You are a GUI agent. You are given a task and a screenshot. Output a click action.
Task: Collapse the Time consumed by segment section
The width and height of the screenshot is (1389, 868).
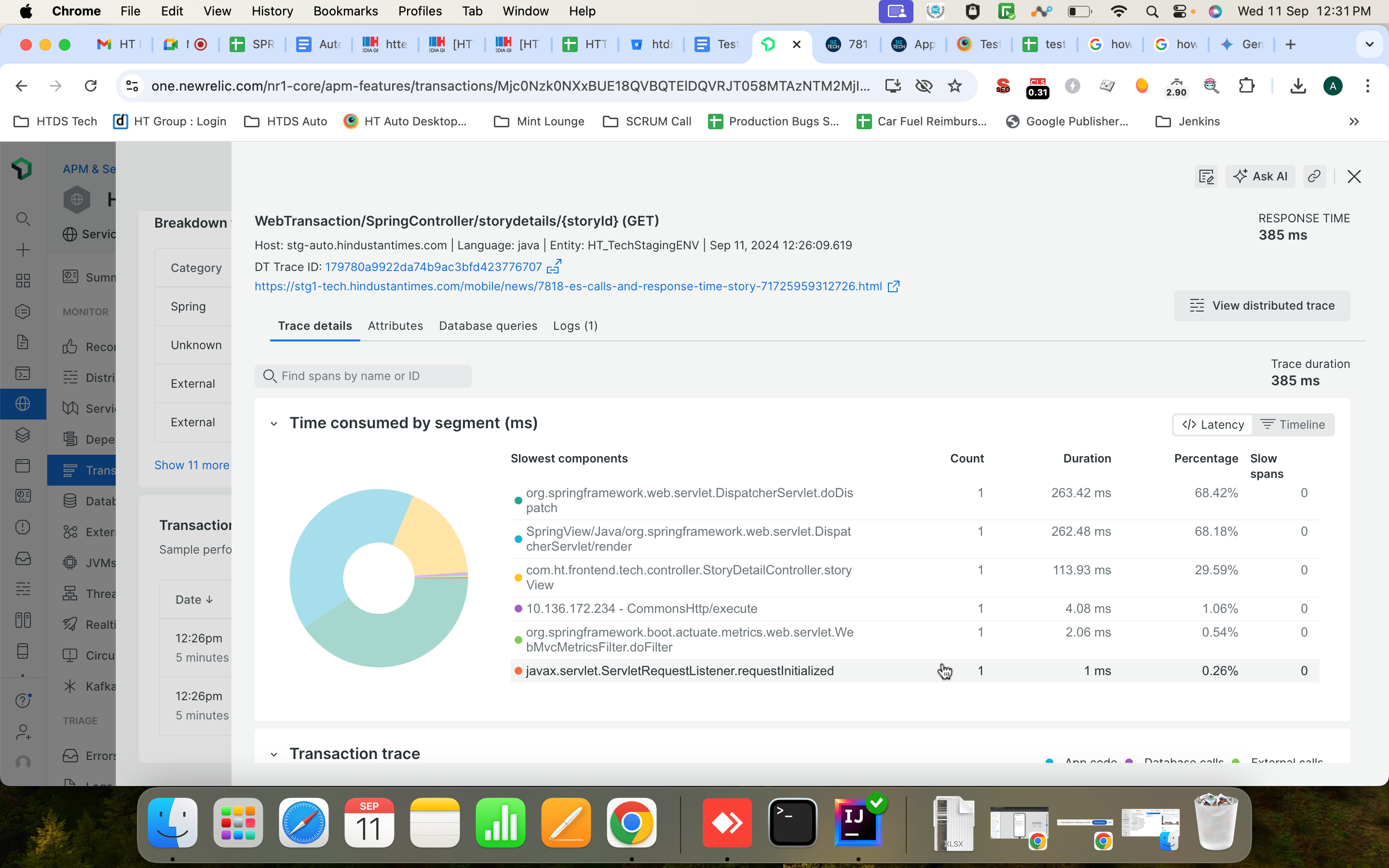[274, 424]
